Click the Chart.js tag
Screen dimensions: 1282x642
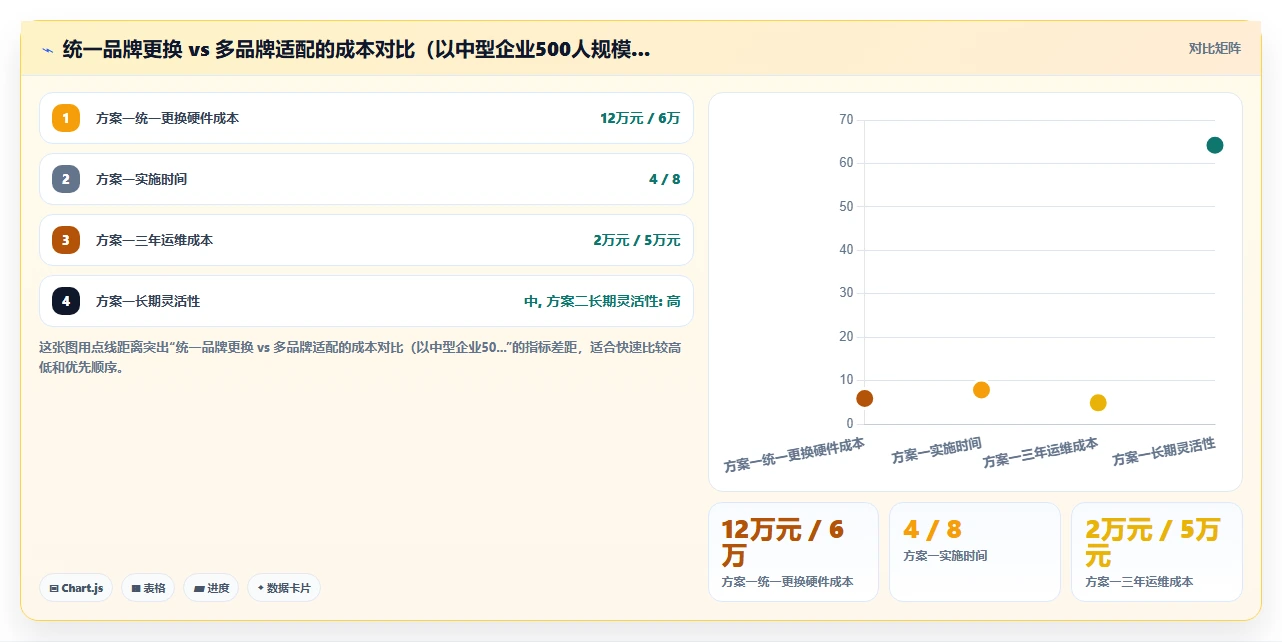(77, 588)
